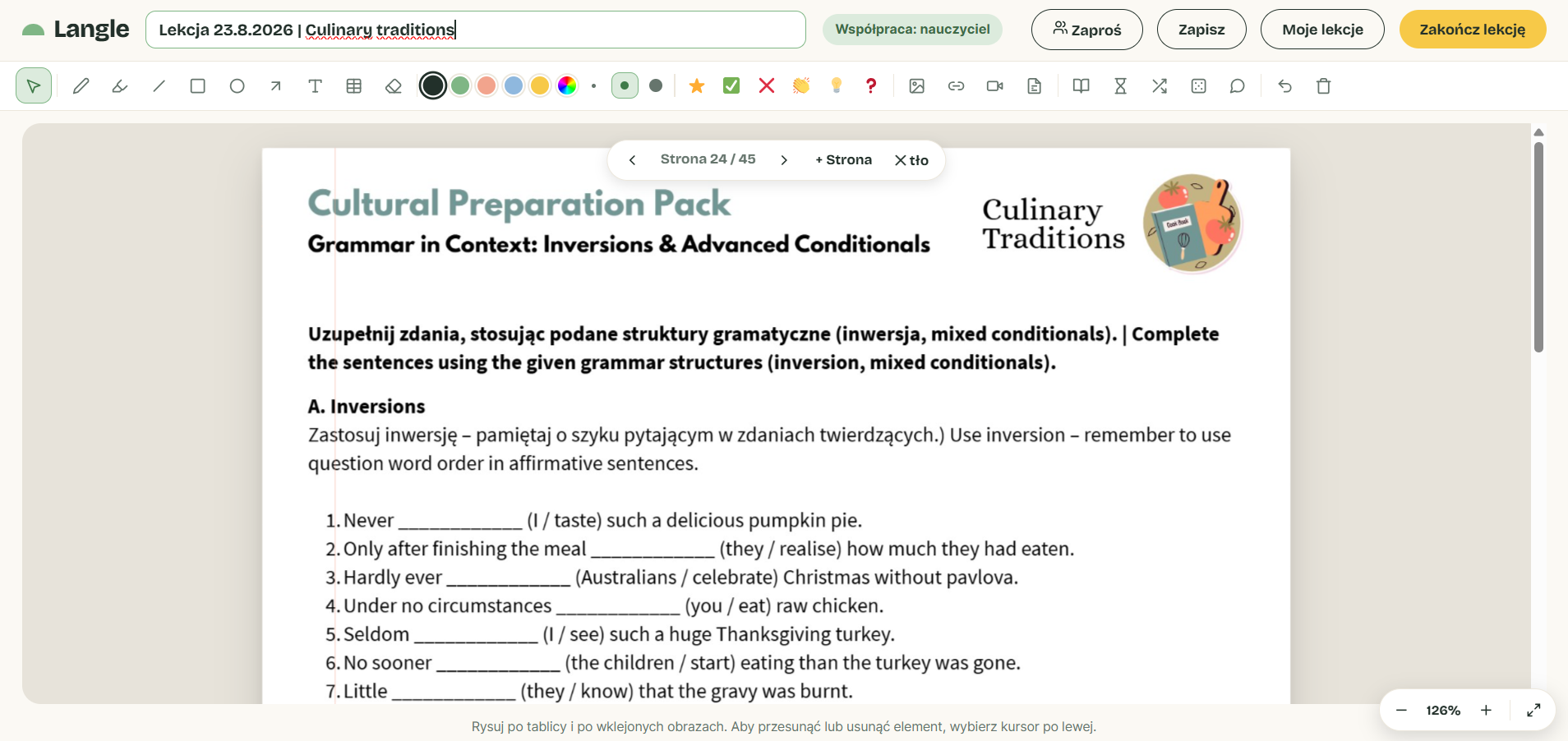This screenshot has height=741, width=1568.
Task: Zoom out with the minus button
Action: coord(1401,711)
